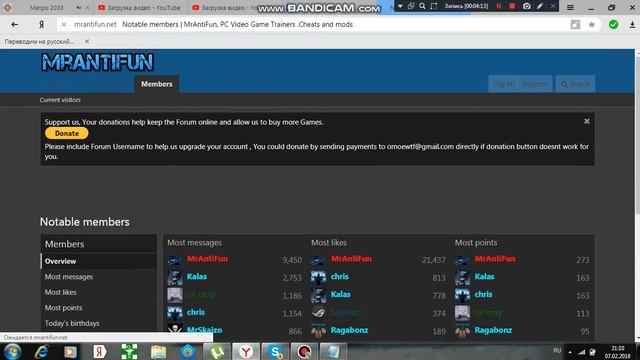640x360 pixels.
Task: Show hidden tray icons arrow
Action: point(570,352)
